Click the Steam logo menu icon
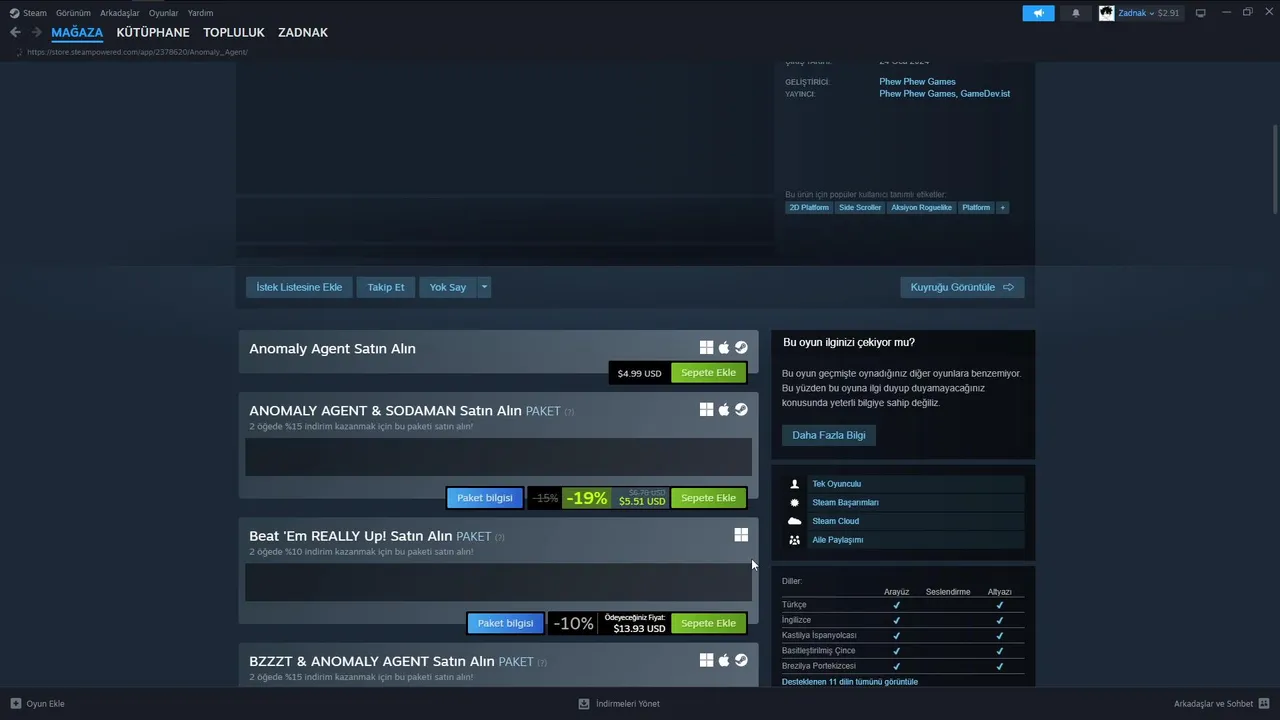 coord(14,13)
